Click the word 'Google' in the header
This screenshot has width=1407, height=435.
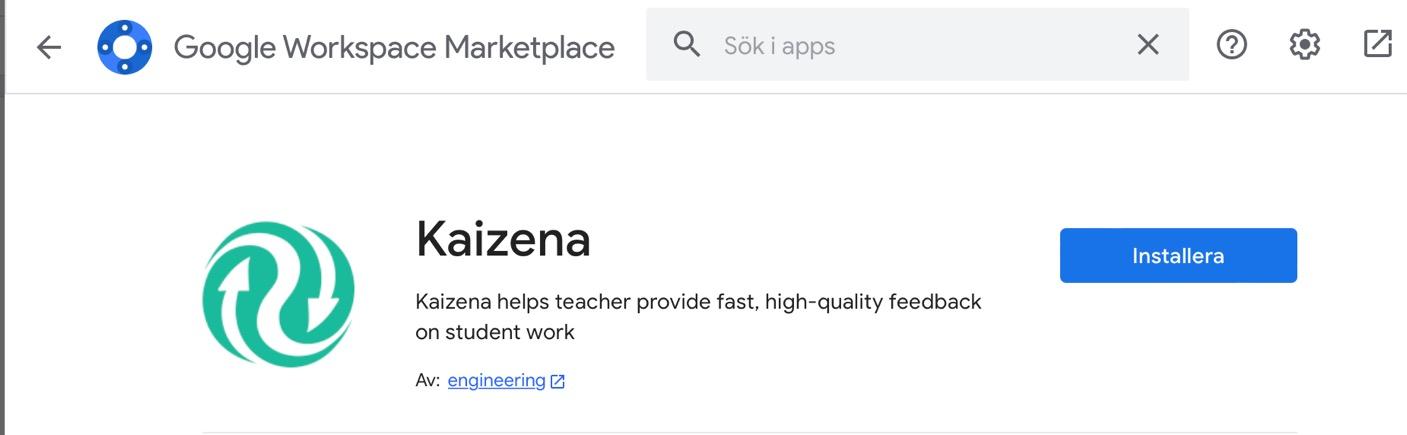click(224, 47)
